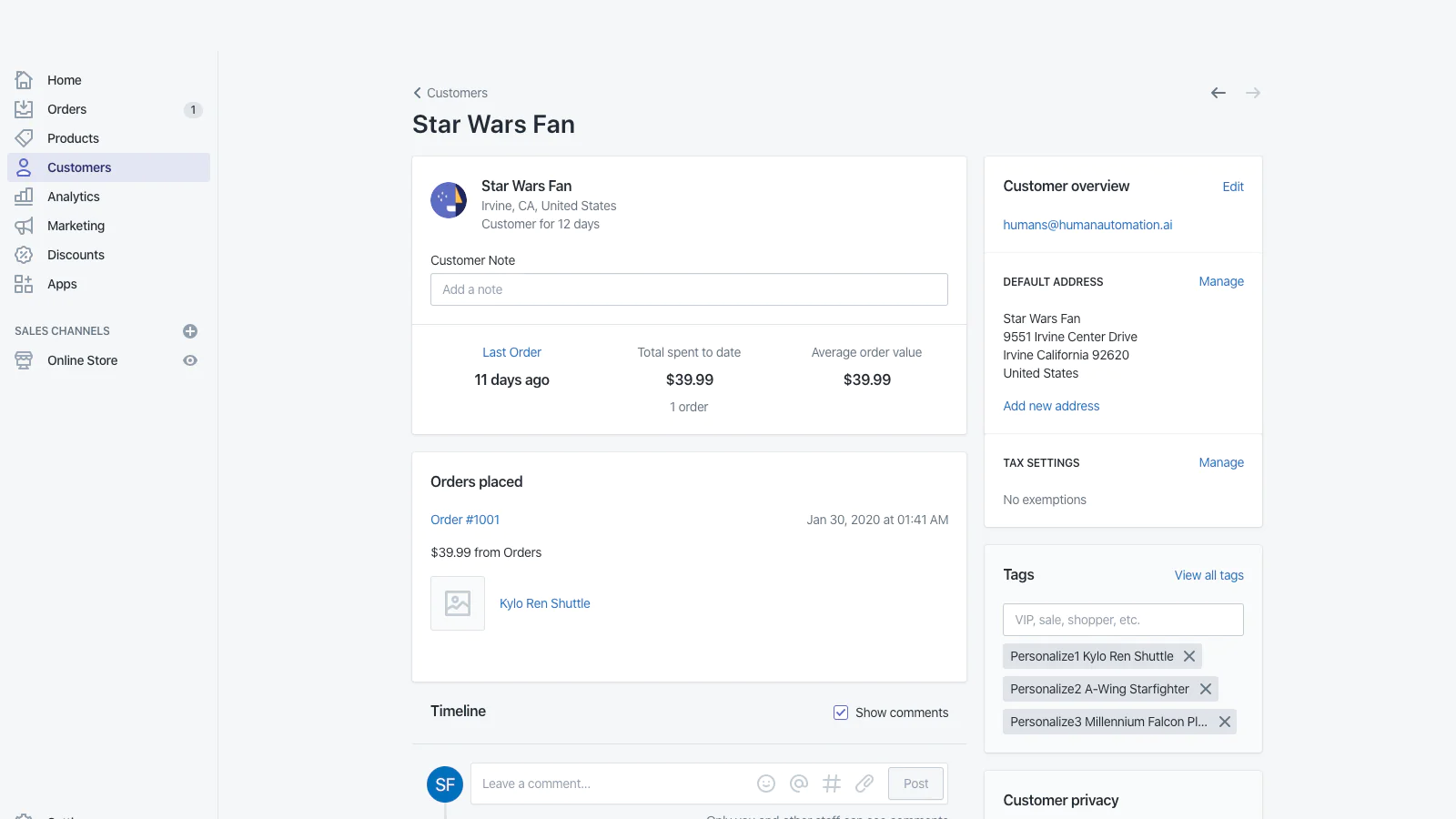1456x819 pixels.
Task: Click the Personalize2 A-Wing Starfighter tag text
Action: tap(1099, 689)
